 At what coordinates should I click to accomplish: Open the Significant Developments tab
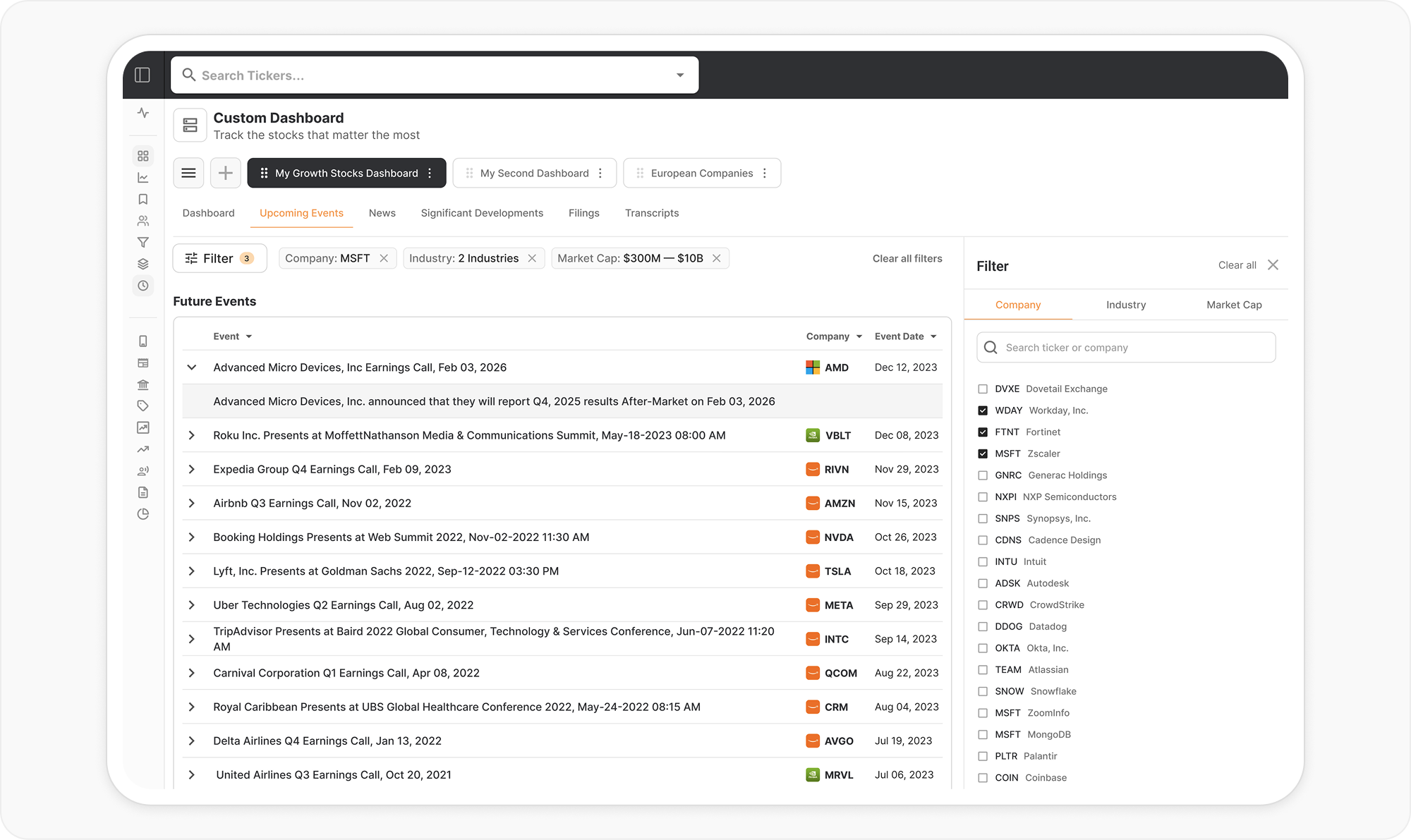(x=482, y=213)
